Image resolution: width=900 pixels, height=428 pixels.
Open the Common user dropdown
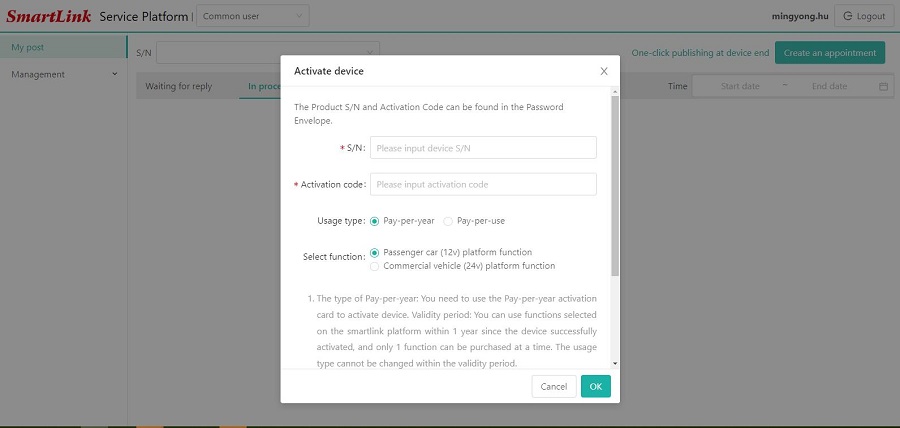coord(252,16)
